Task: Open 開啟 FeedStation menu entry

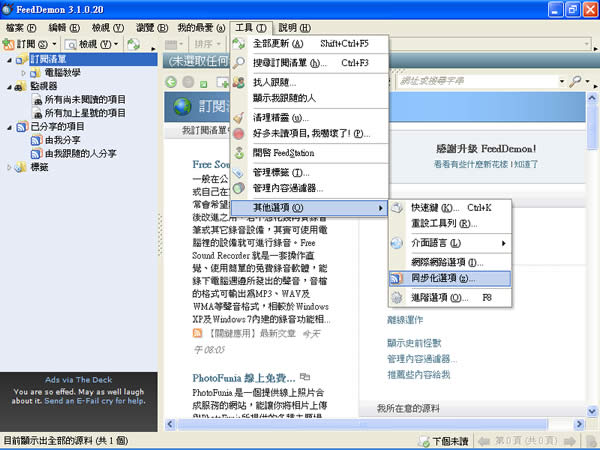Action: point(310,153)
